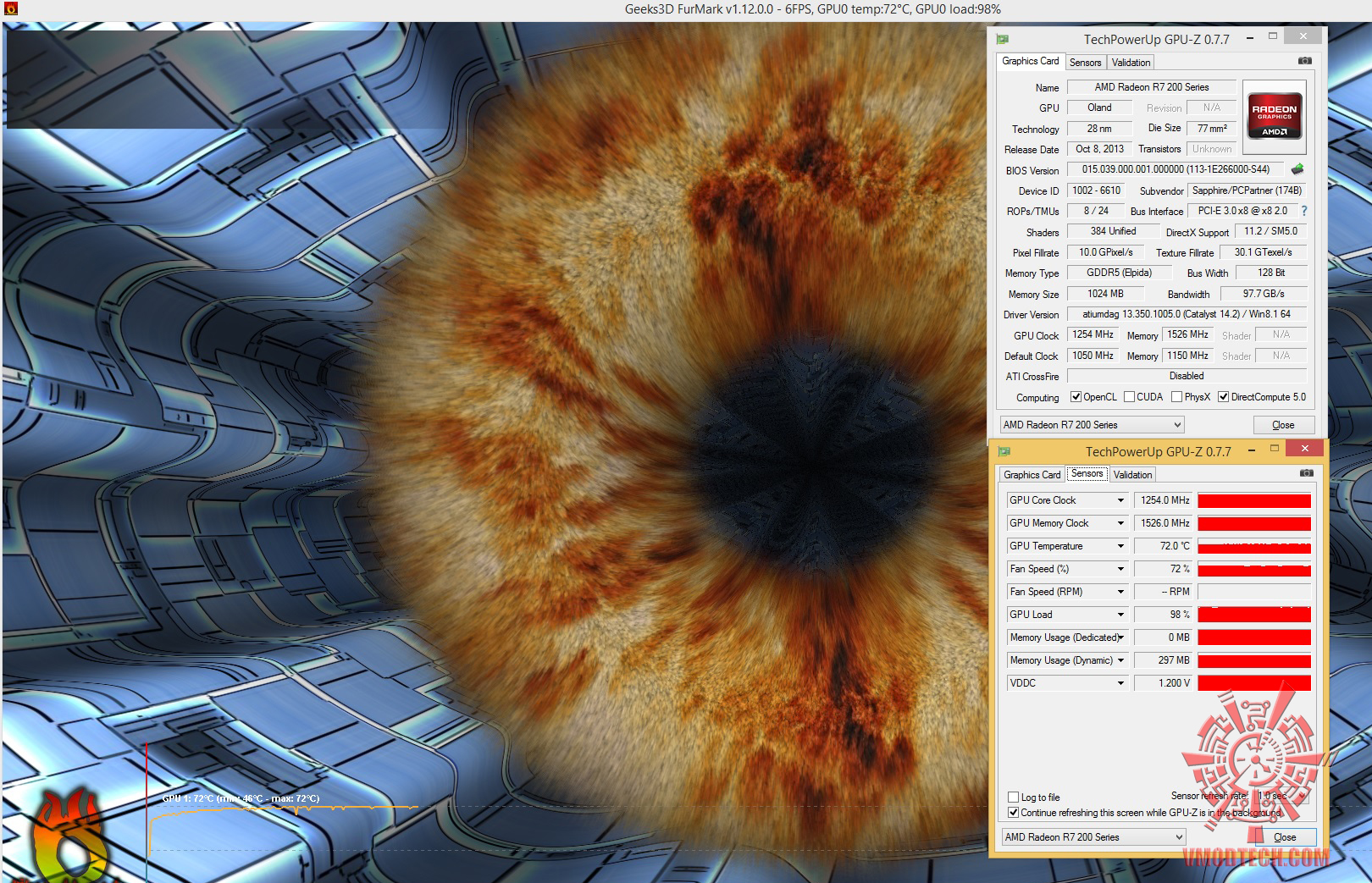
Task: Open the Validation tab in the Graphics Card window
Action: tap(1131, 63)
